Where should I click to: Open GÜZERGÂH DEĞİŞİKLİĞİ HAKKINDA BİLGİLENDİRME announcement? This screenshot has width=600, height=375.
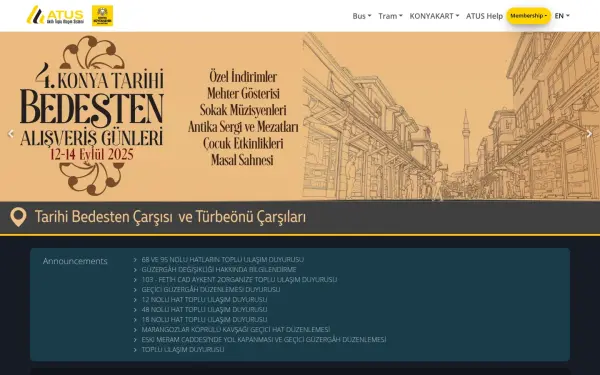tap(219, 269)
